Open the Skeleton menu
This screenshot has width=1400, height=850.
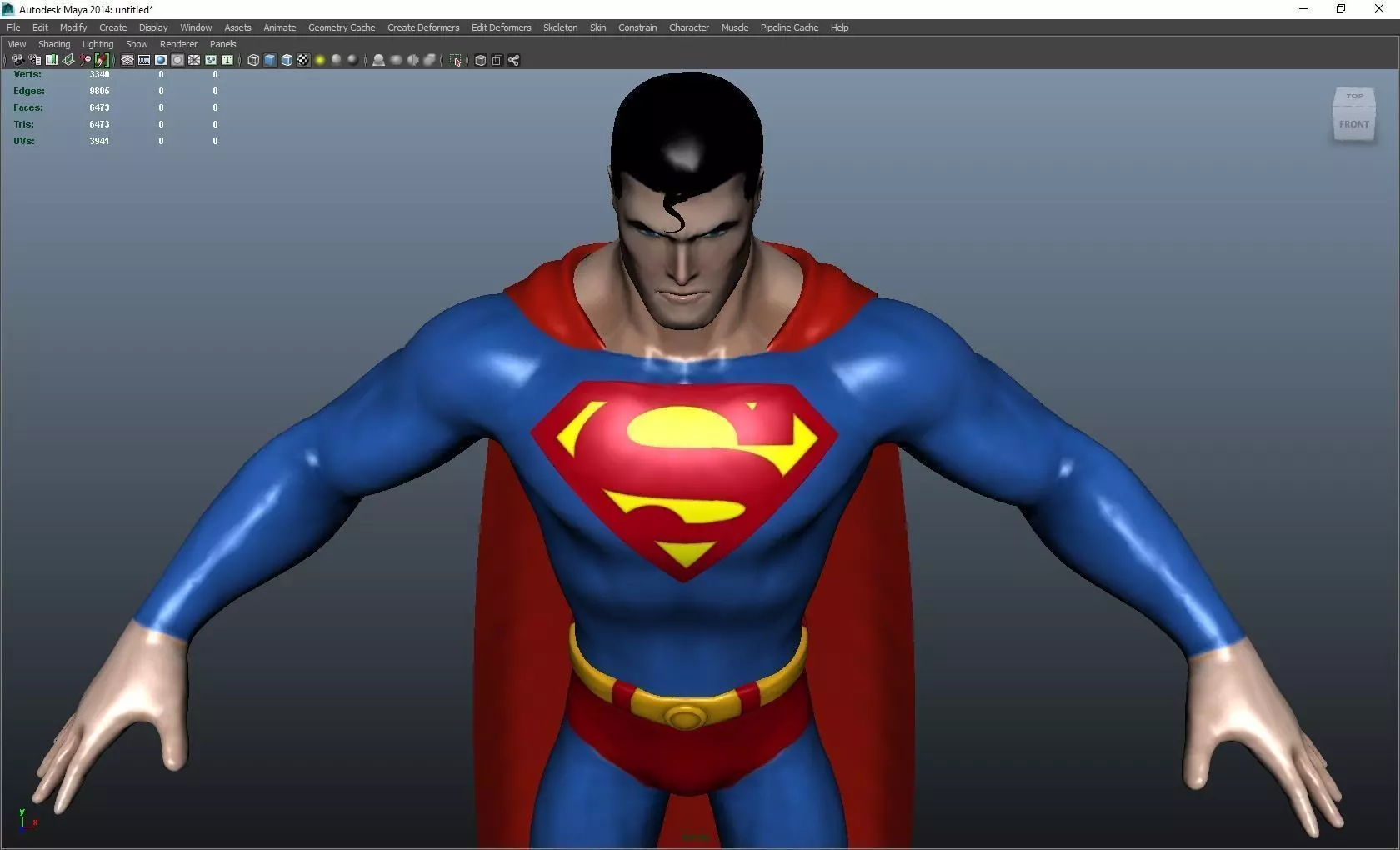click(x=560, y=27)
